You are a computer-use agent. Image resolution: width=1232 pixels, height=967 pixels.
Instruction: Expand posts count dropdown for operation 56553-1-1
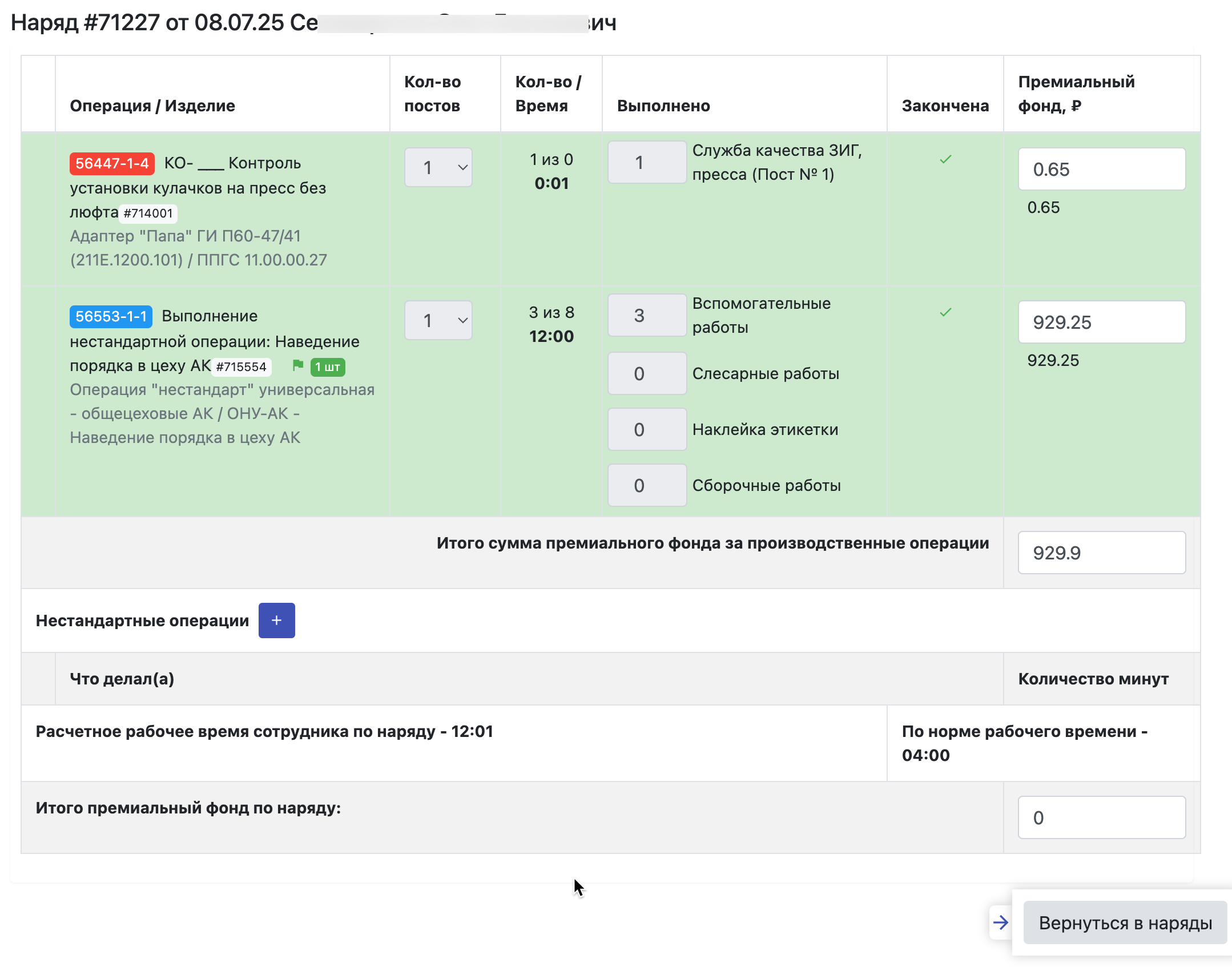pyautogui.click(x=438, y=321)
